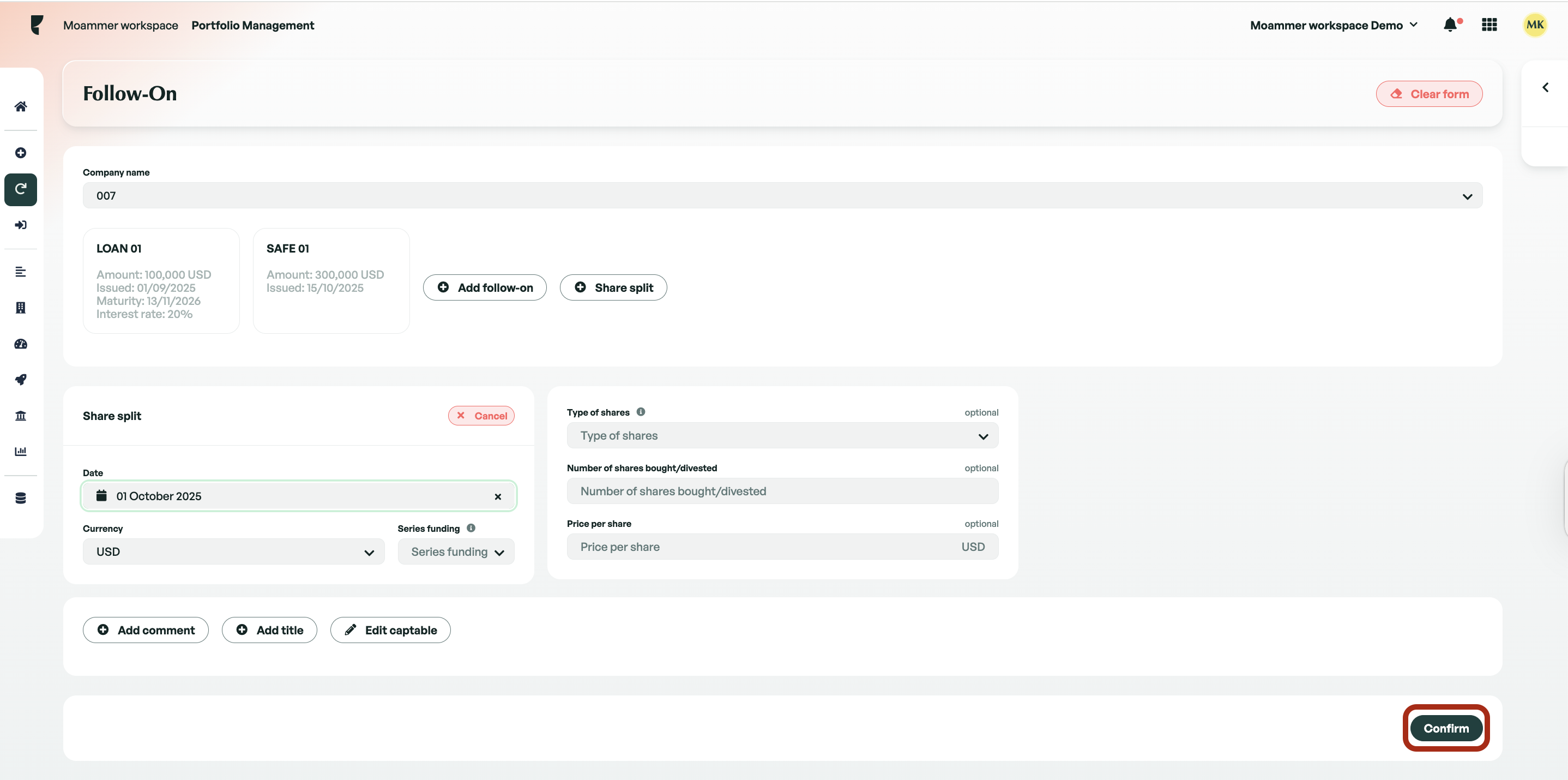Open the home icon in sidebar

(x=21, y=106)
